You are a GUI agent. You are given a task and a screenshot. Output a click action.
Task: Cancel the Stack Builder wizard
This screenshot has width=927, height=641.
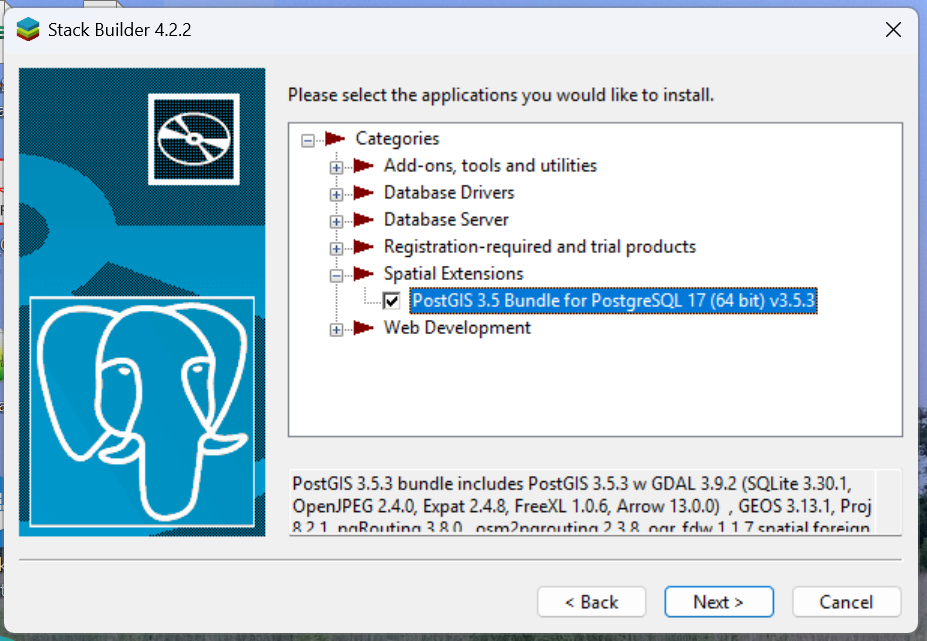pyautogui.click(x=846, y=602)
